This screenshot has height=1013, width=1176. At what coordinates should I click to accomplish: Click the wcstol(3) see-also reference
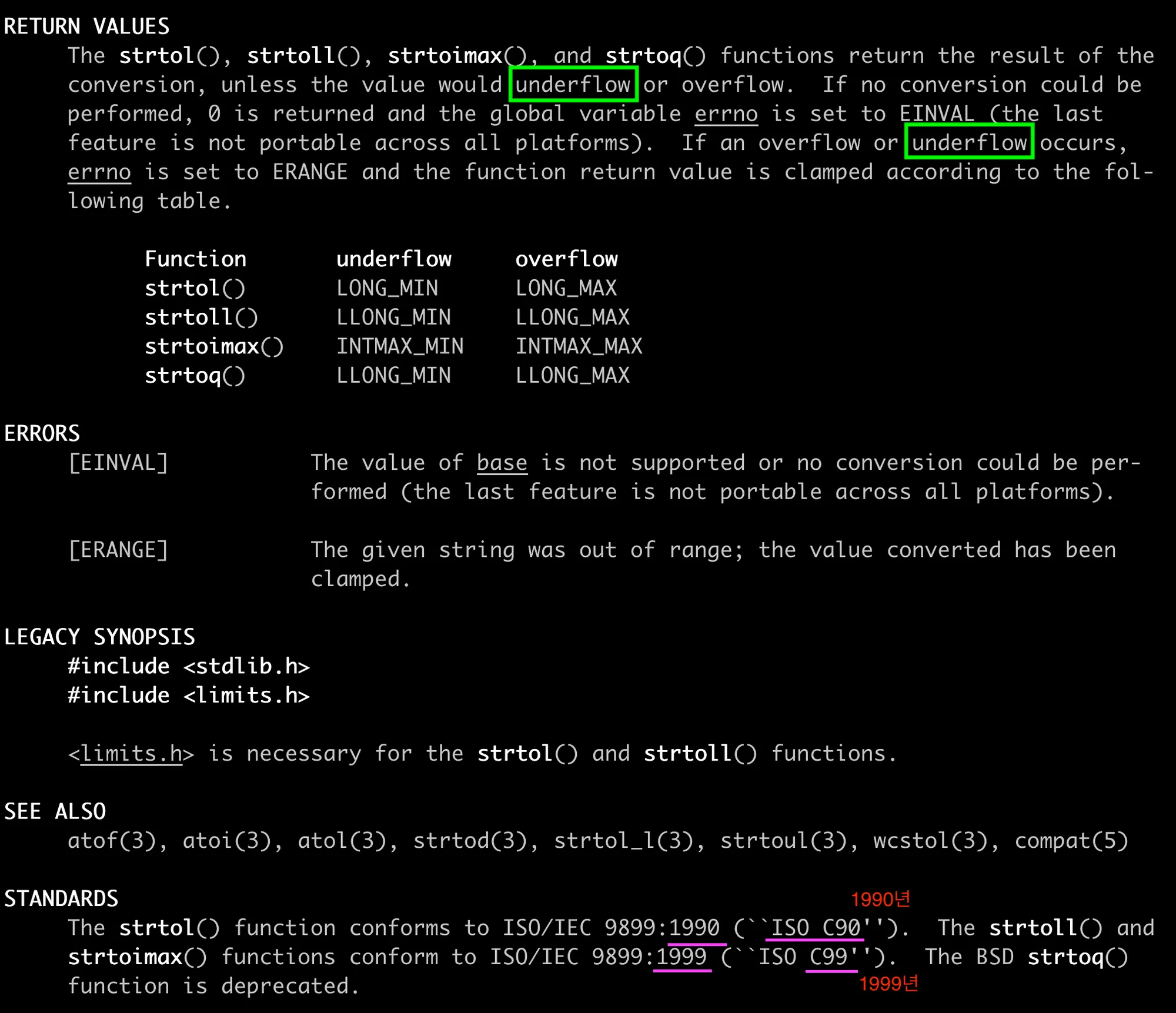[x=930, y=841]
